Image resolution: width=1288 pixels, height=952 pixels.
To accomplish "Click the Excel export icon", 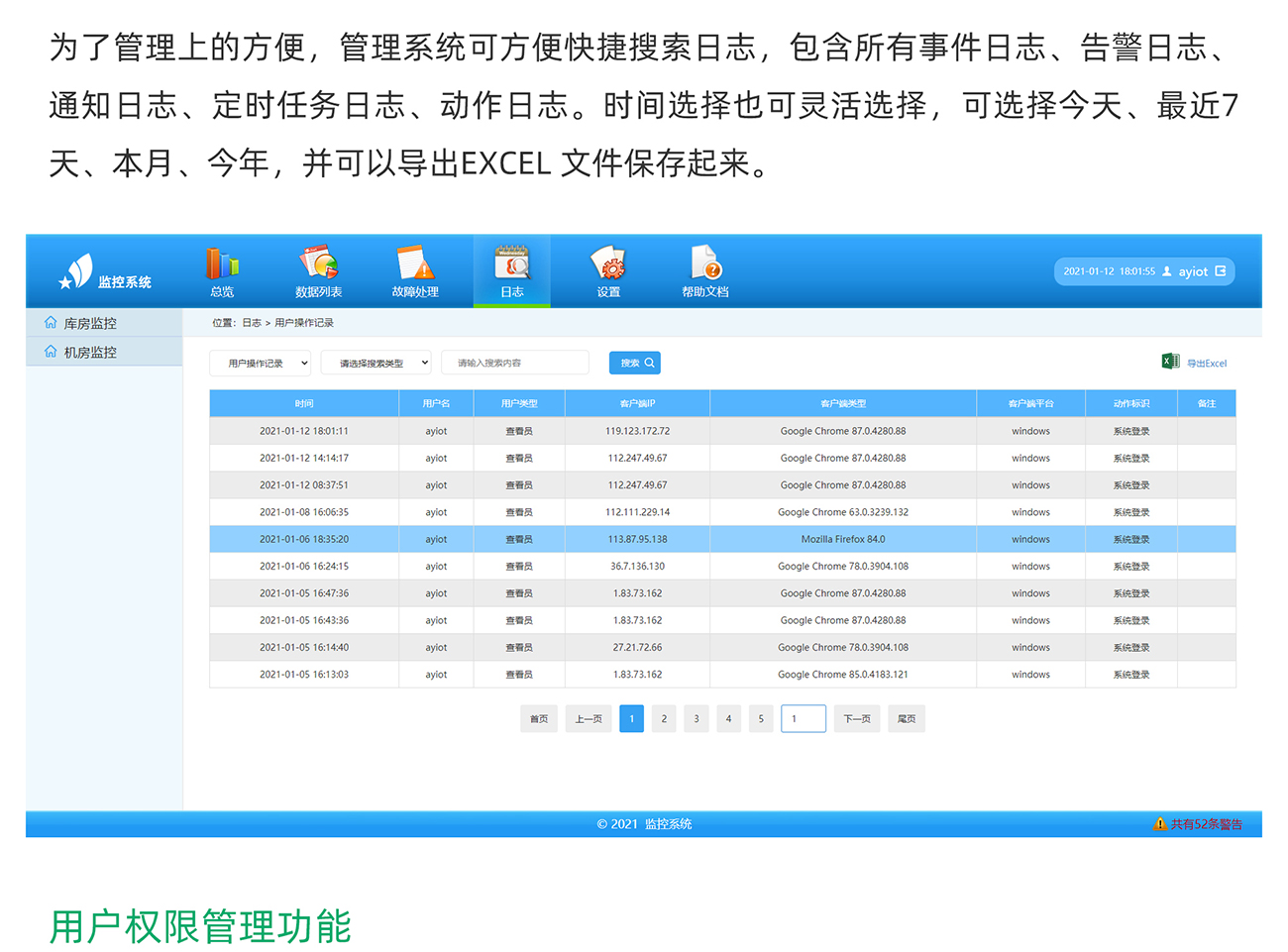I will pyautogui.click(x=1170, y=362).
